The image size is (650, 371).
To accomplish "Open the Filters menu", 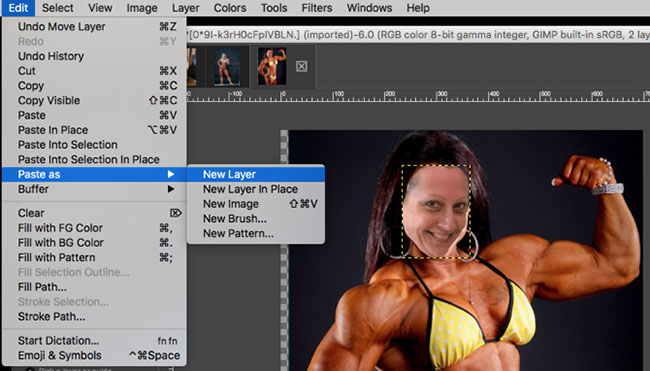I will coord(317,8).
